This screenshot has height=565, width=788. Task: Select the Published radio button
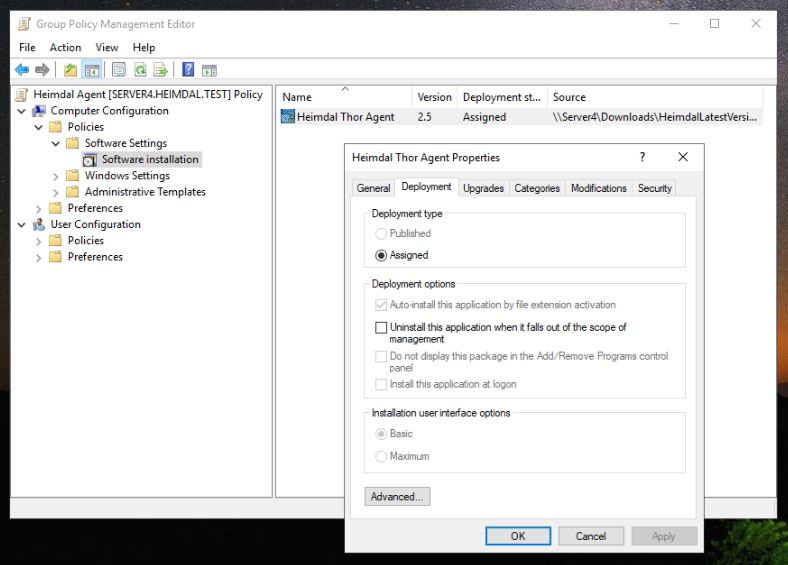381,234
